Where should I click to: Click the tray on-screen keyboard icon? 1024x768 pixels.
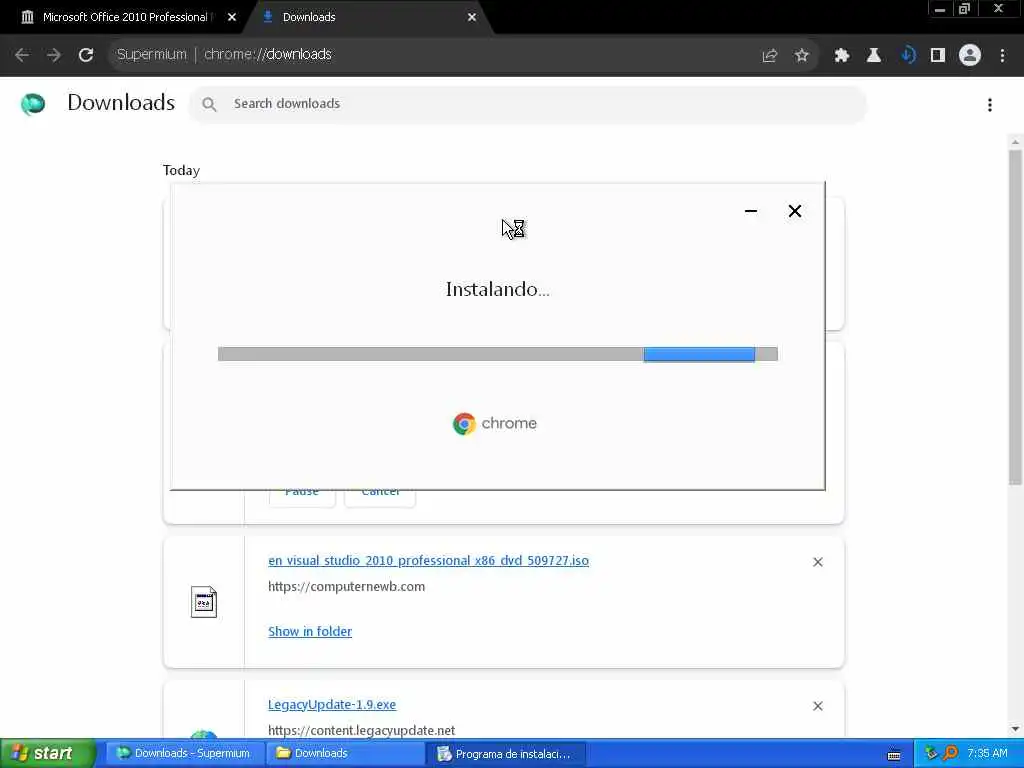(894, 754)
